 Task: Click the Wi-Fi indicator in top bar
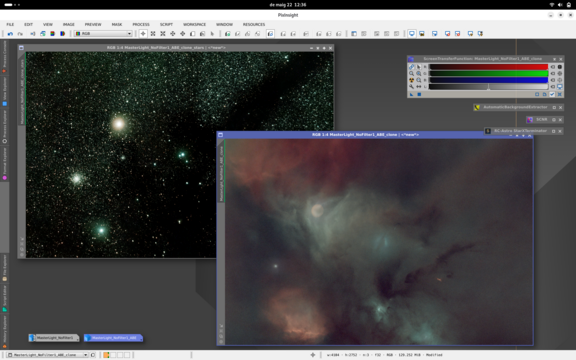coord(552,5)
